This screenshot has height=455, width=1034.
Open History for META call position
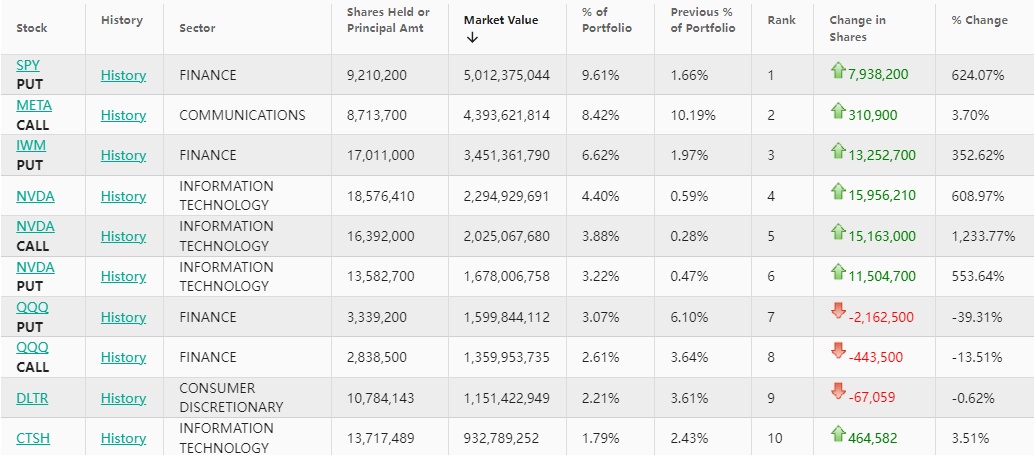pos(123,115)
